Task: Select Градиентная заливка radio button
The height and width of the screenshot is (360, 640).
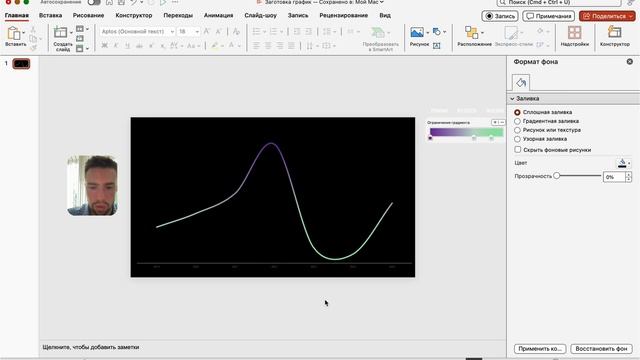Action: pos(517,121)
